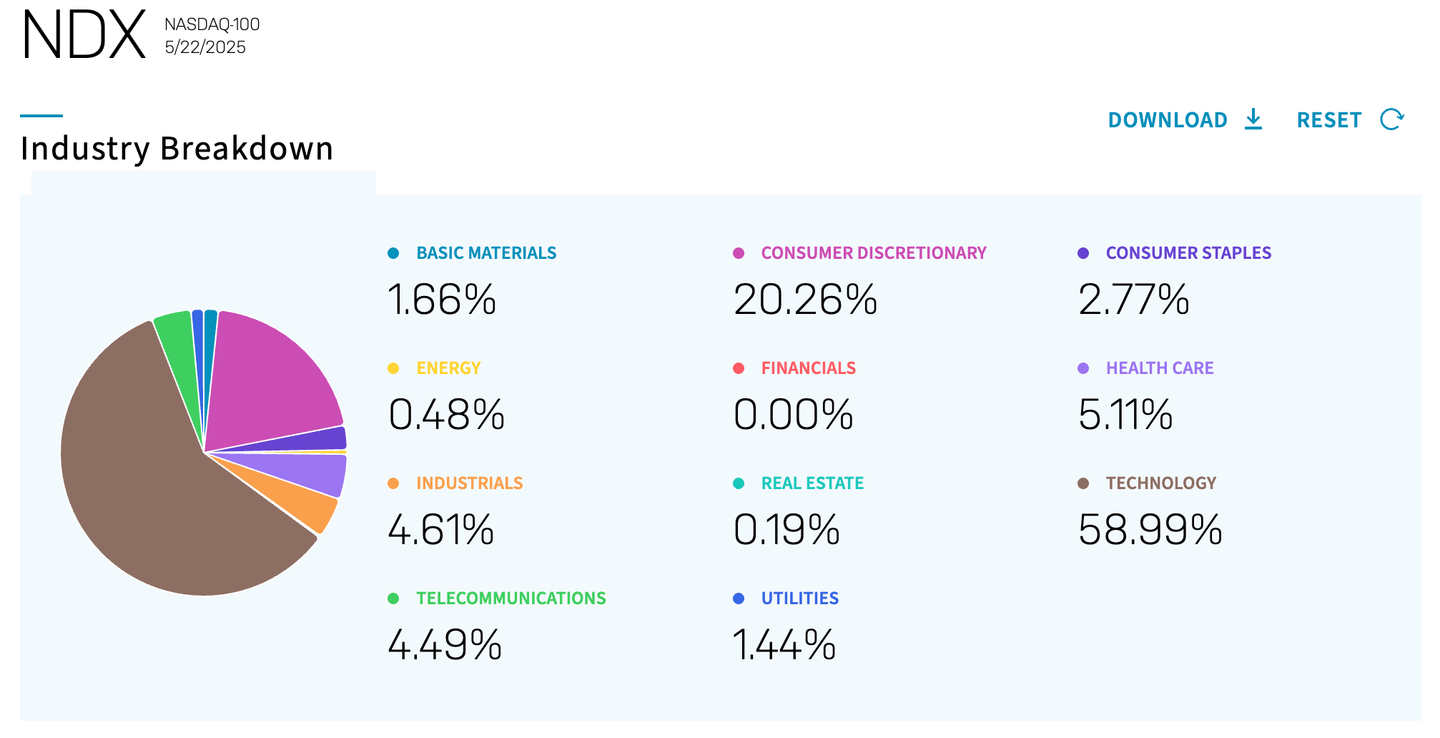Click the TELECOMMUNICATIONS legend label
Screen dimensions: 1440x738
click(511, 598)
